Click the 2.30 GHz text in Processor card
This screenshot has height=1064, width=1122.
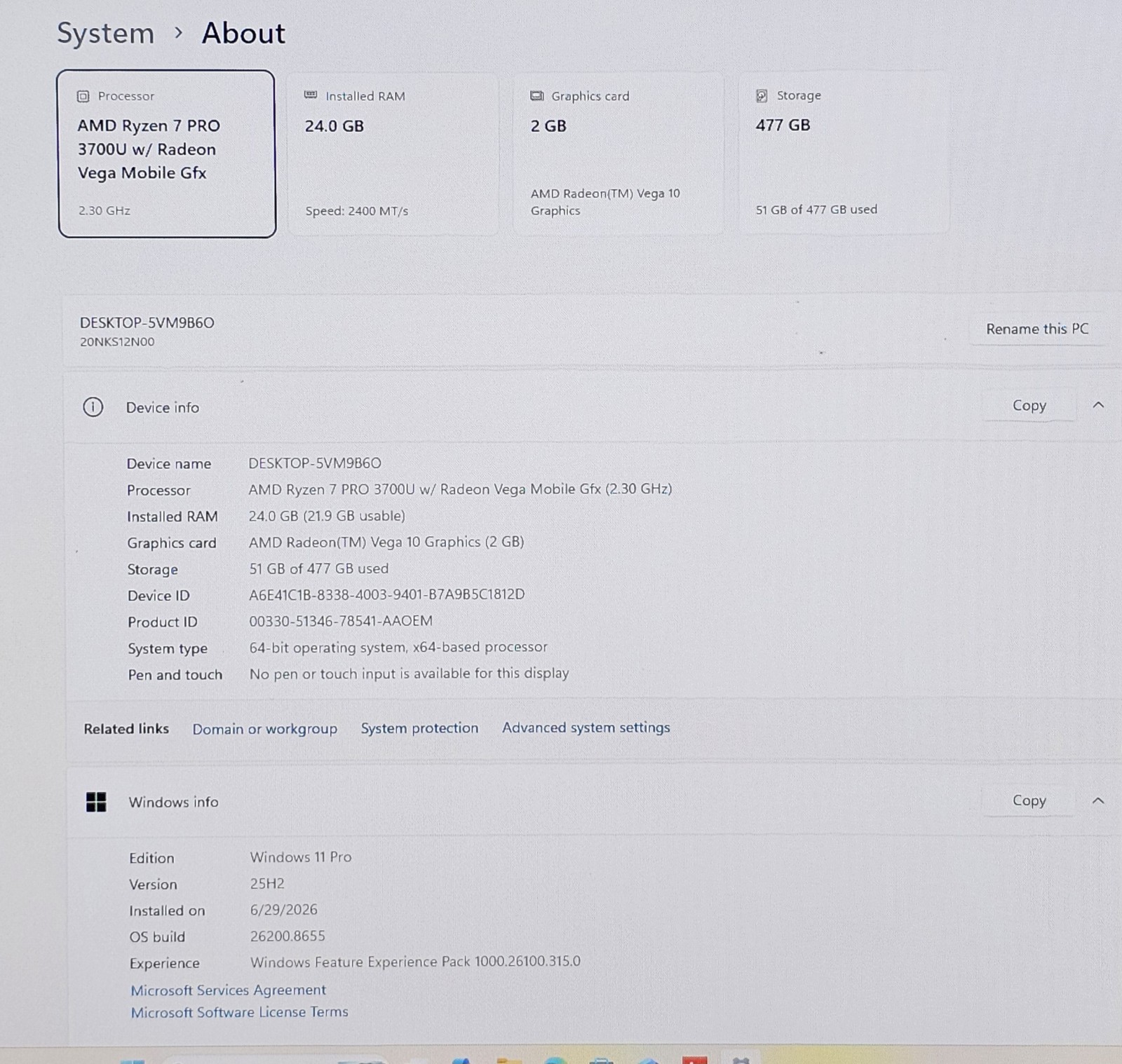coord(104,210)
